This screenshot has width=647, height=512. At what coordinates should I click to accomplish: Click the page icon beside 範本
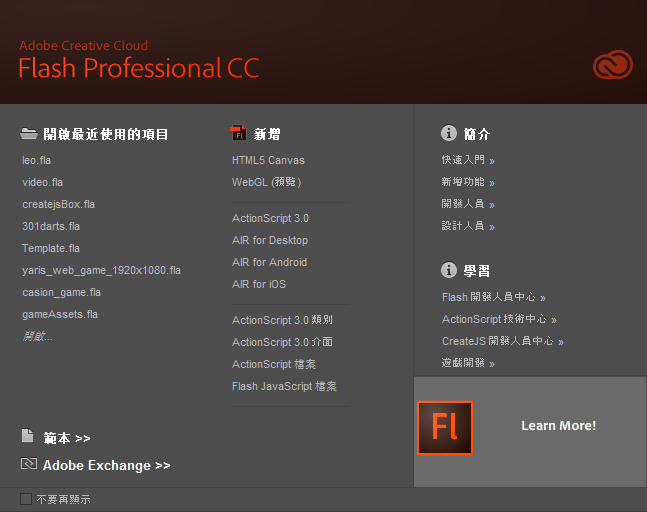pyautogui.click(x=27, y=436)
